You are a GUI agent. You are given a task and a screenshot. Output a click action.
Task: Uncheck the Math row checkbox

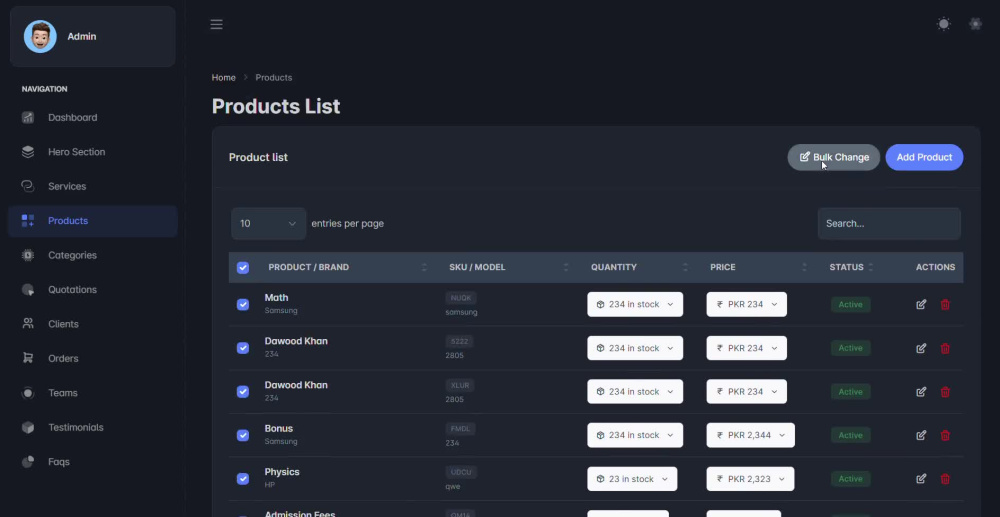pos(243,305)
